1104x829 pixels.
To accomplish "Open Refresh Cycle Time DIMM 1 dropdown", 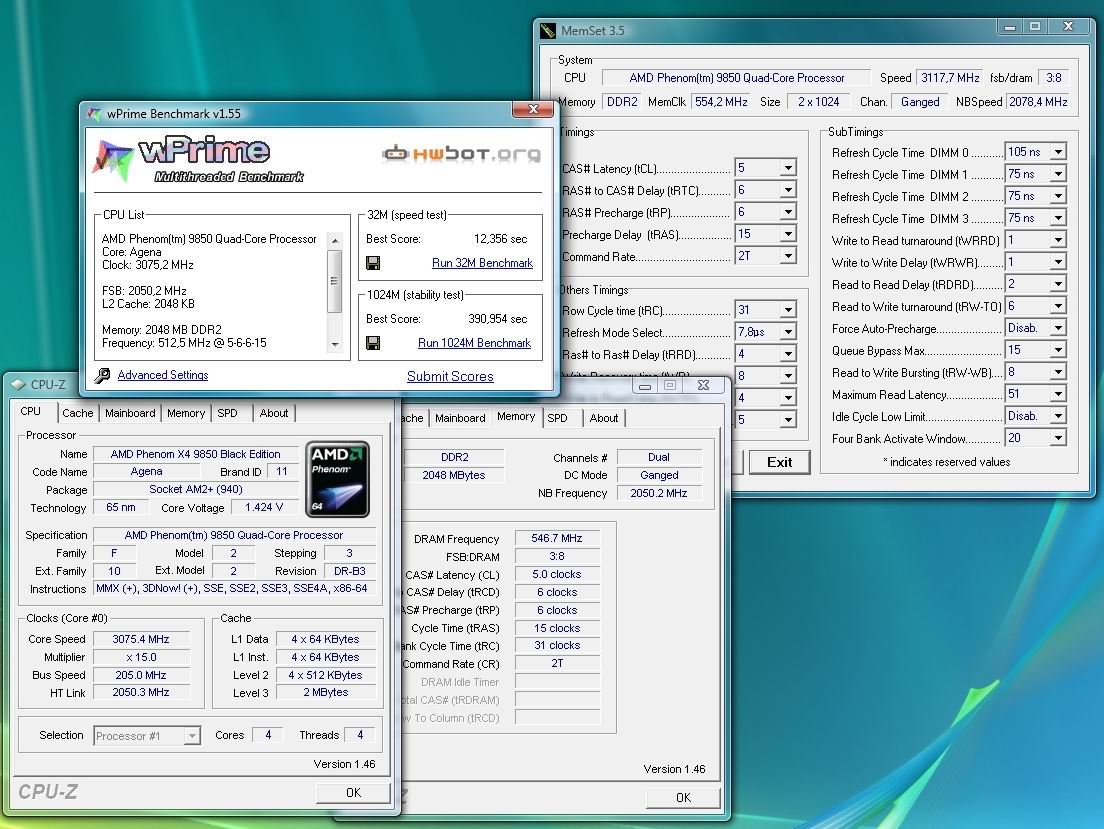I will (1058, 173).
